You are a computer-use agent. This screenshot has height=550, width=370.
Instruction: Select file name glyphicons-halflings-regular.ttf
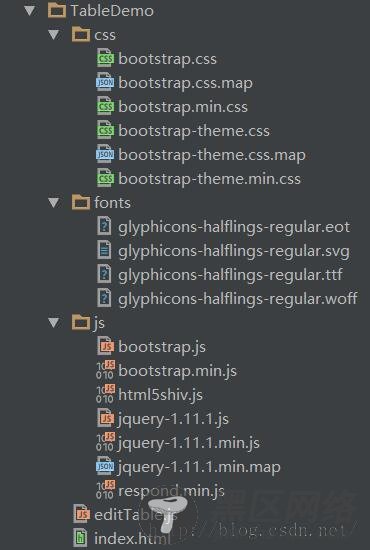coord(230,275)
